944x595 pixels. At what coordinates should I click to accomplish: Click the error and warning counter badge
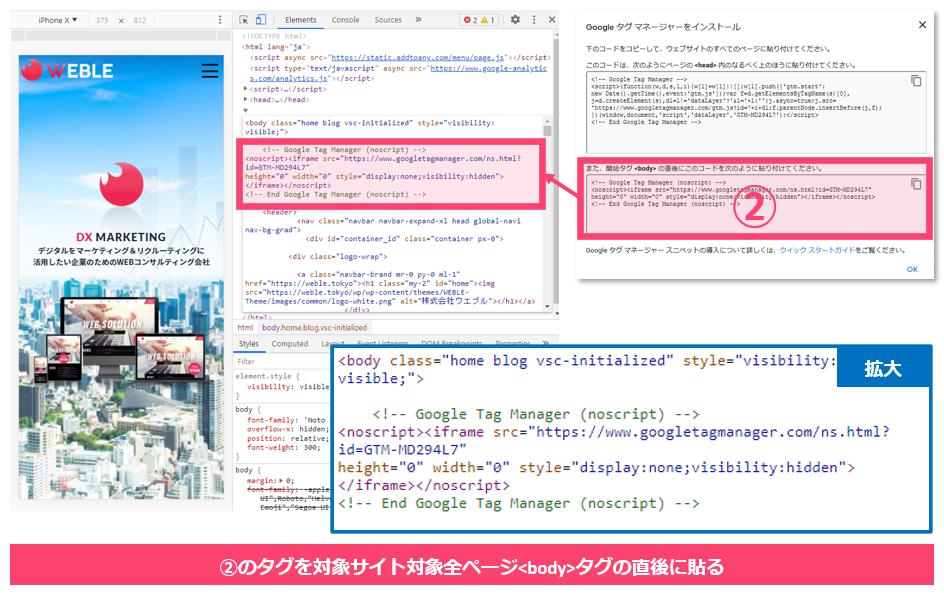479,20
